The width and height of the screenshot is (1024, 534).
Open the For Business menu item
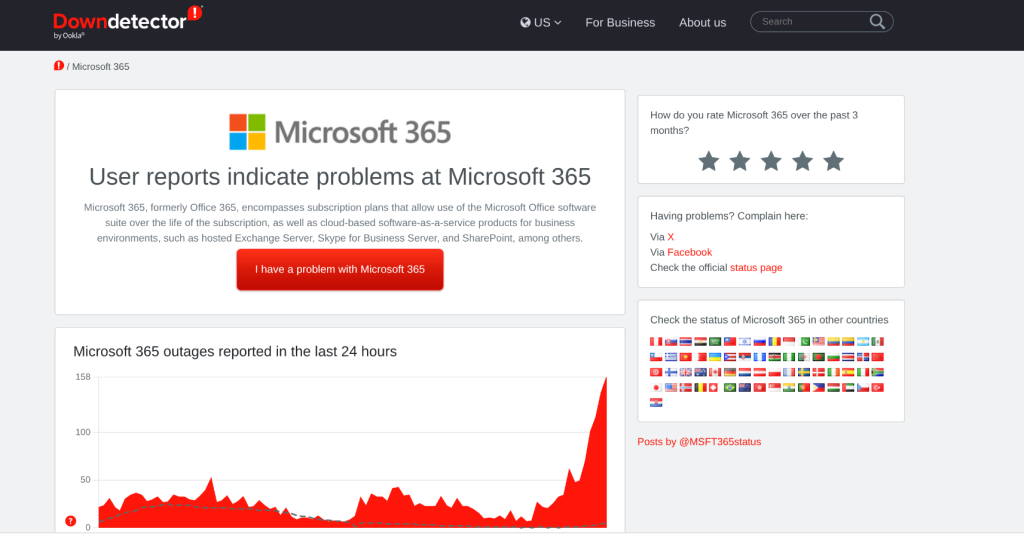tap(620, 22)
